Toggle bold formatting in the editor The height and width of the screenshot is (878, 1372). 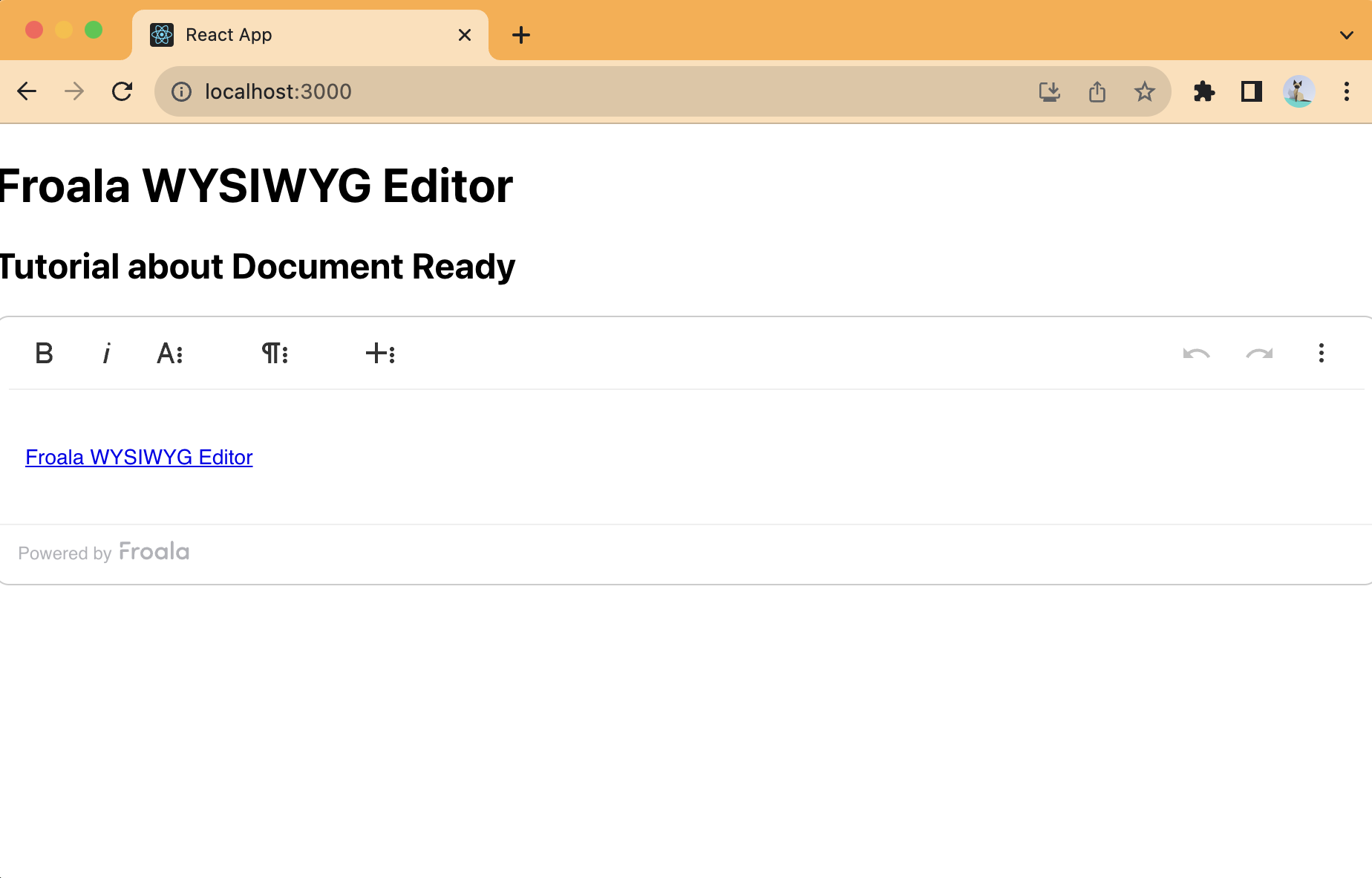click(44, 353)
